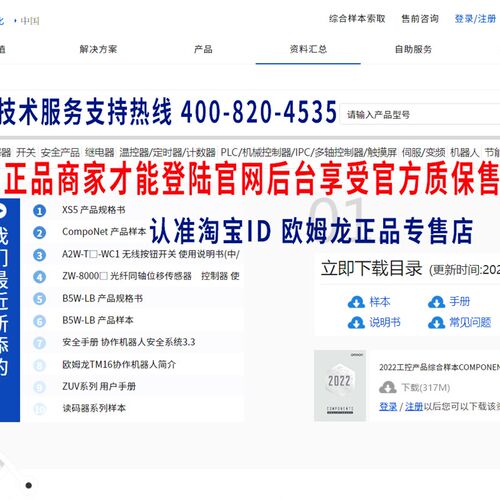This screenshot has height=500, width=500.
Task: Select the 资料汇总 navigation tab
Action: click(x=308, y=49)
